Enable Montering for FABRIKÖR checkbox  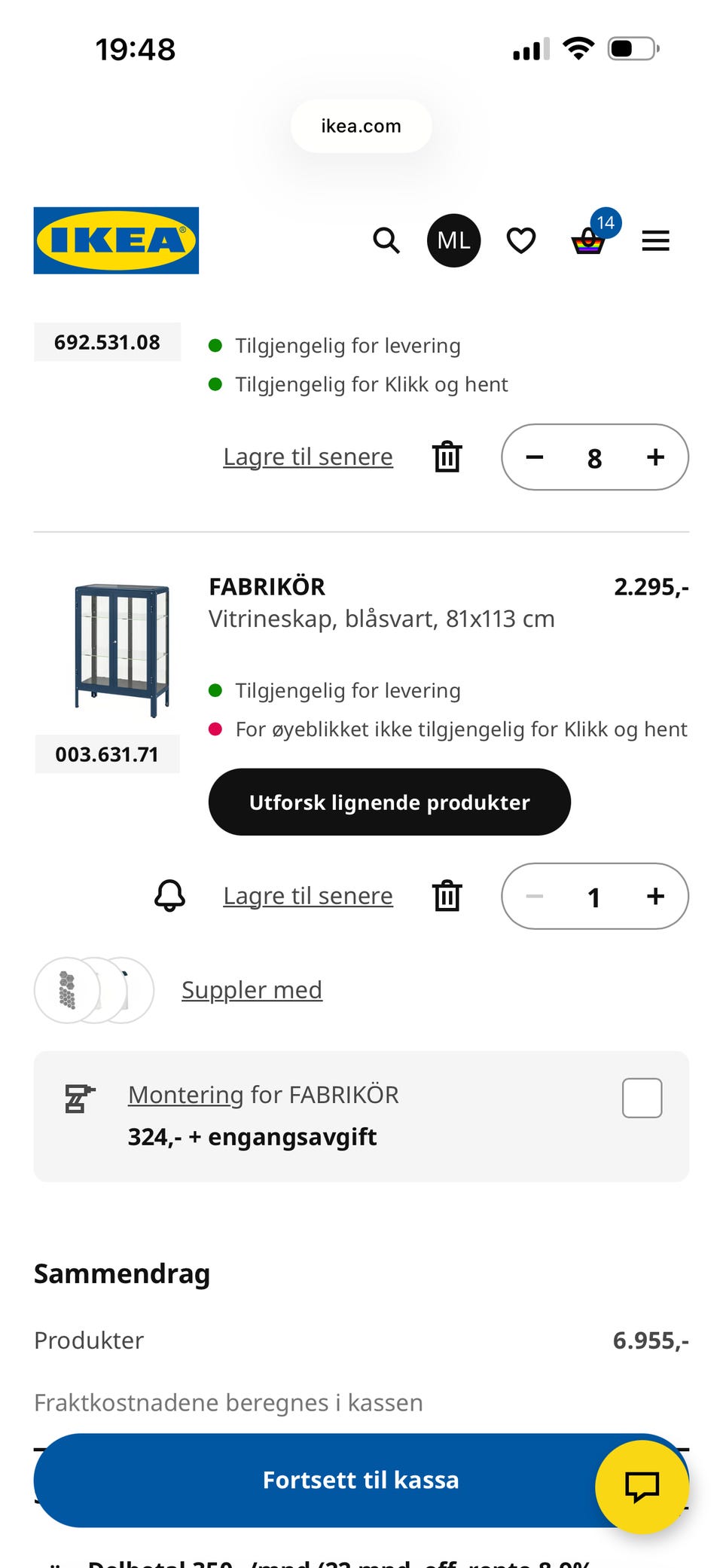[x=642, y=1098]
